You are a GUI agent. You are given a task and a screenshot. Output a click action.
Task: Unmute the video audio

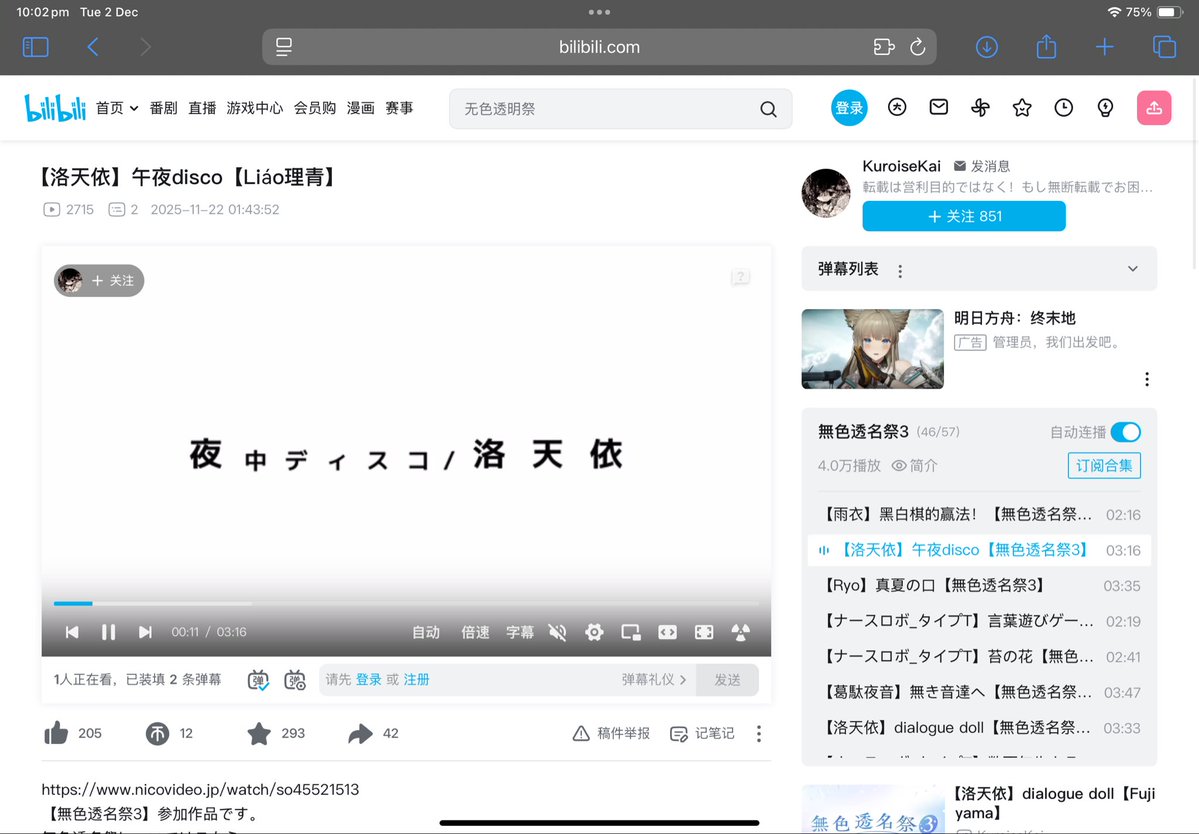557,631
